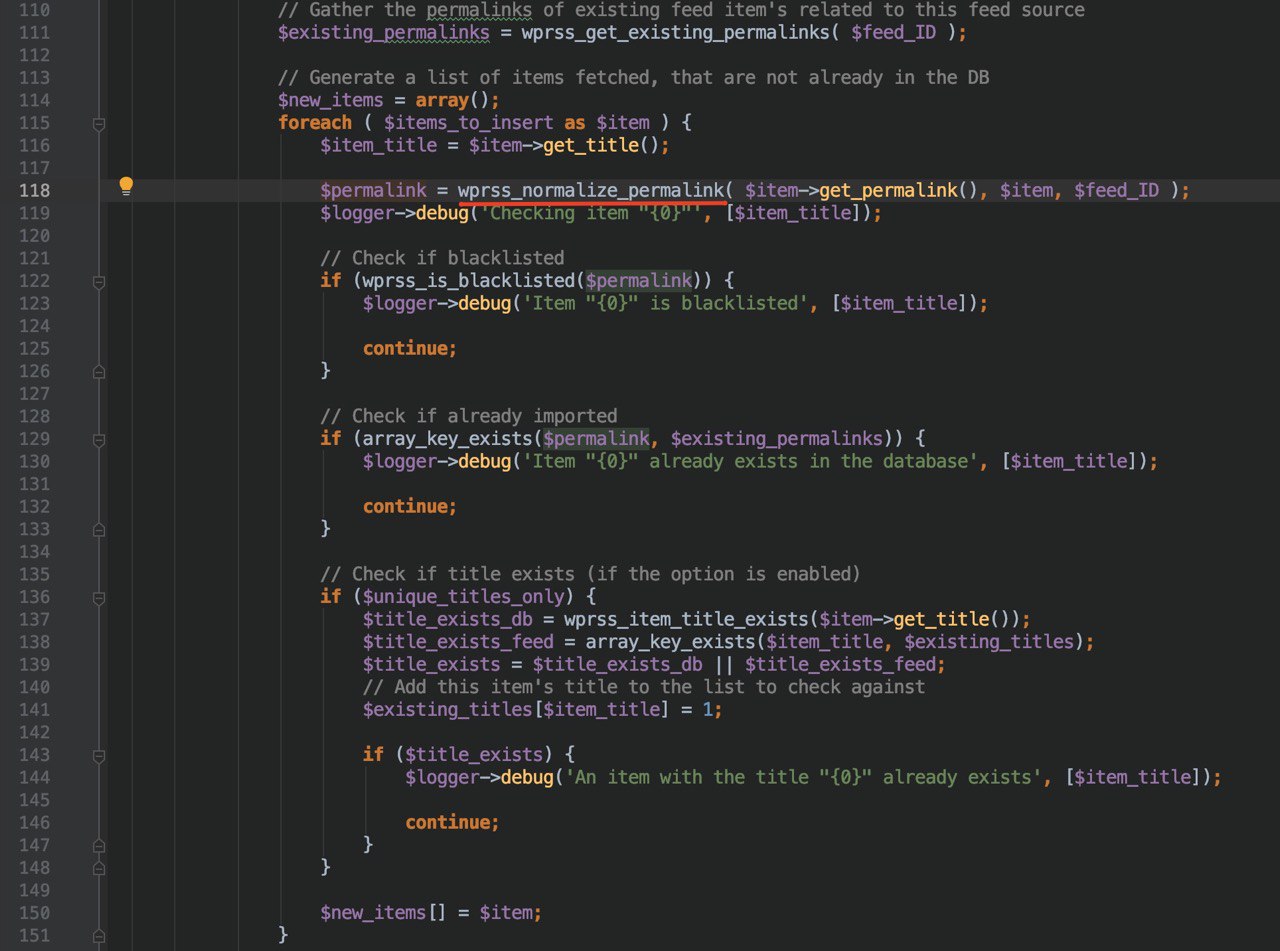Click $feed_ID argument on line 111
1280x951 pixels.
(892, 32)
